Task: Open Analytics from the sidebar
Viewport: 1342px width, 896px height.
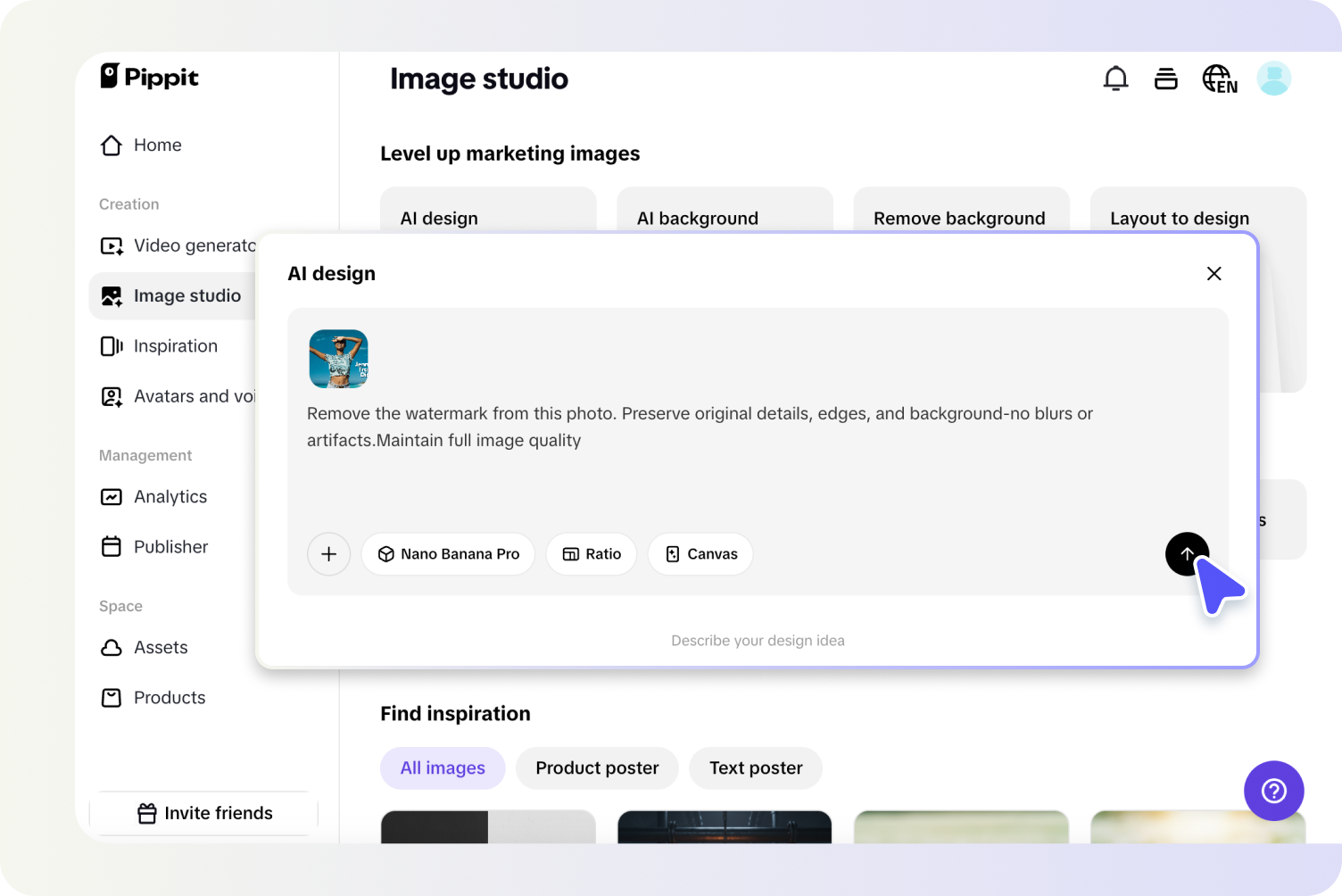Action: 170,497
